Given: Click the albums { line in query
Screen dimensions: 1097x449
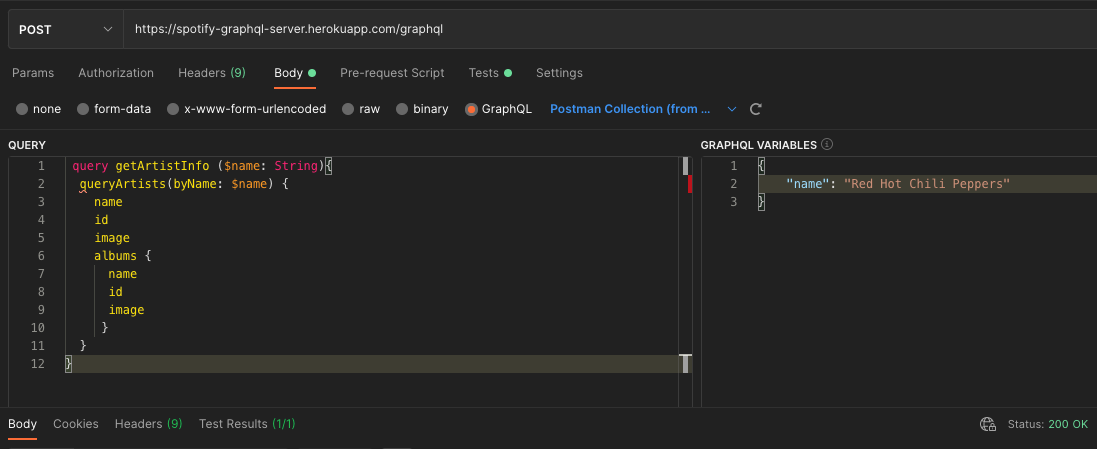Looking at the screenshot, I should [123, 256].
